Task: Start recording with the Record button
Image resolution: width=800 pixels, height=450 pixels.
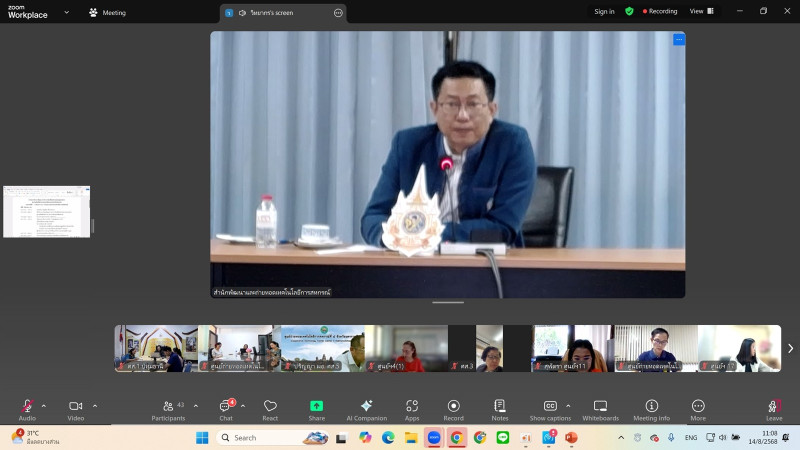Action: pos(453,408)
